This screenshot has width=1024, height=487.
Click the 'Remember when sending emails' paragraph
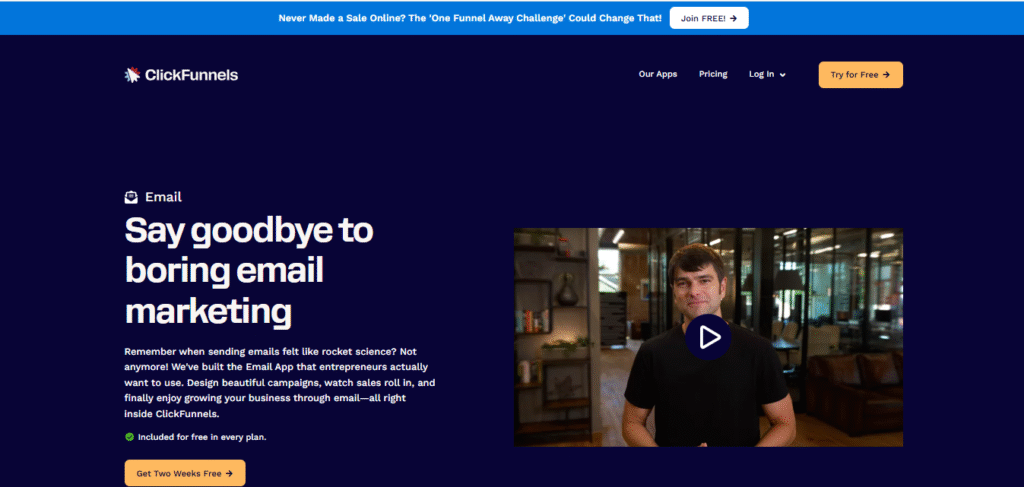pyautogui.click(x=280, y=383)
